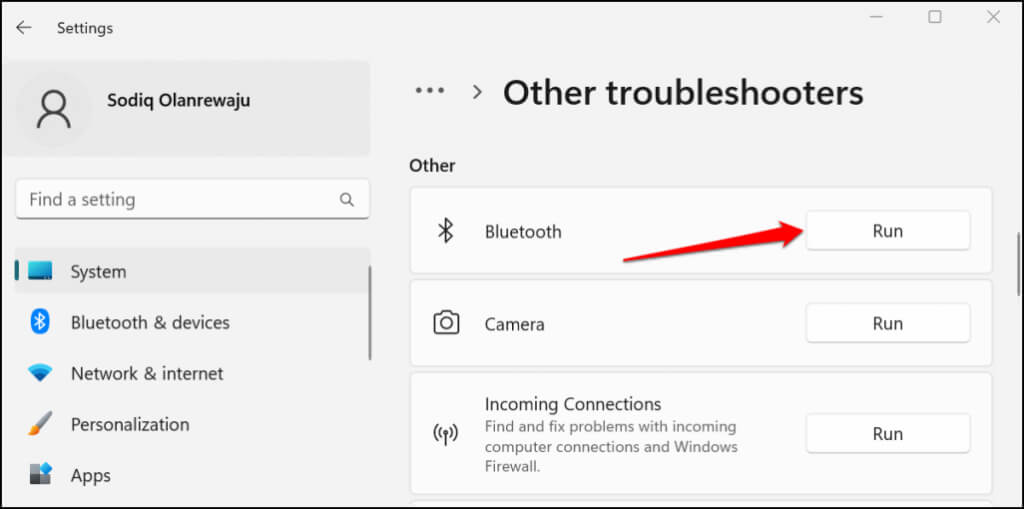Viewport: 1024px width, 509px height.
Task: Click the back arrow in Settings
Action: pyautogui.click(x=24, y=28)
